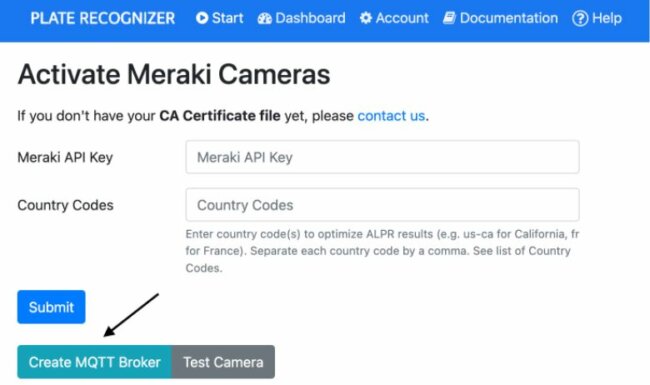
Task: Click the Help question-mark icon
Action: pos(580,19)
